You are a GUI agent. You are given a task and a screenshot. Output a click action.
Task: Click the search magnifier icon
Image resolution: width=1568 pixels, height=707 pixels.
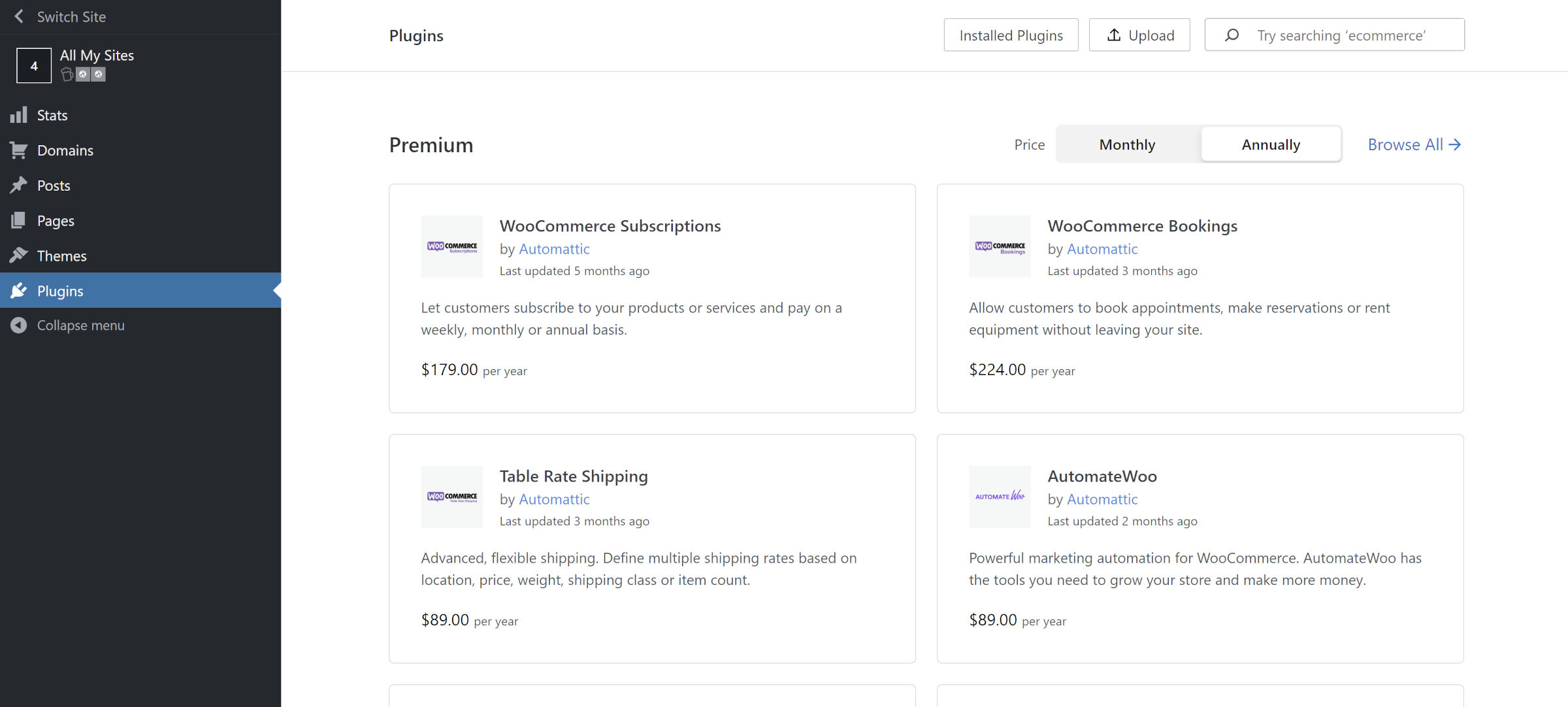point(1232,35)
